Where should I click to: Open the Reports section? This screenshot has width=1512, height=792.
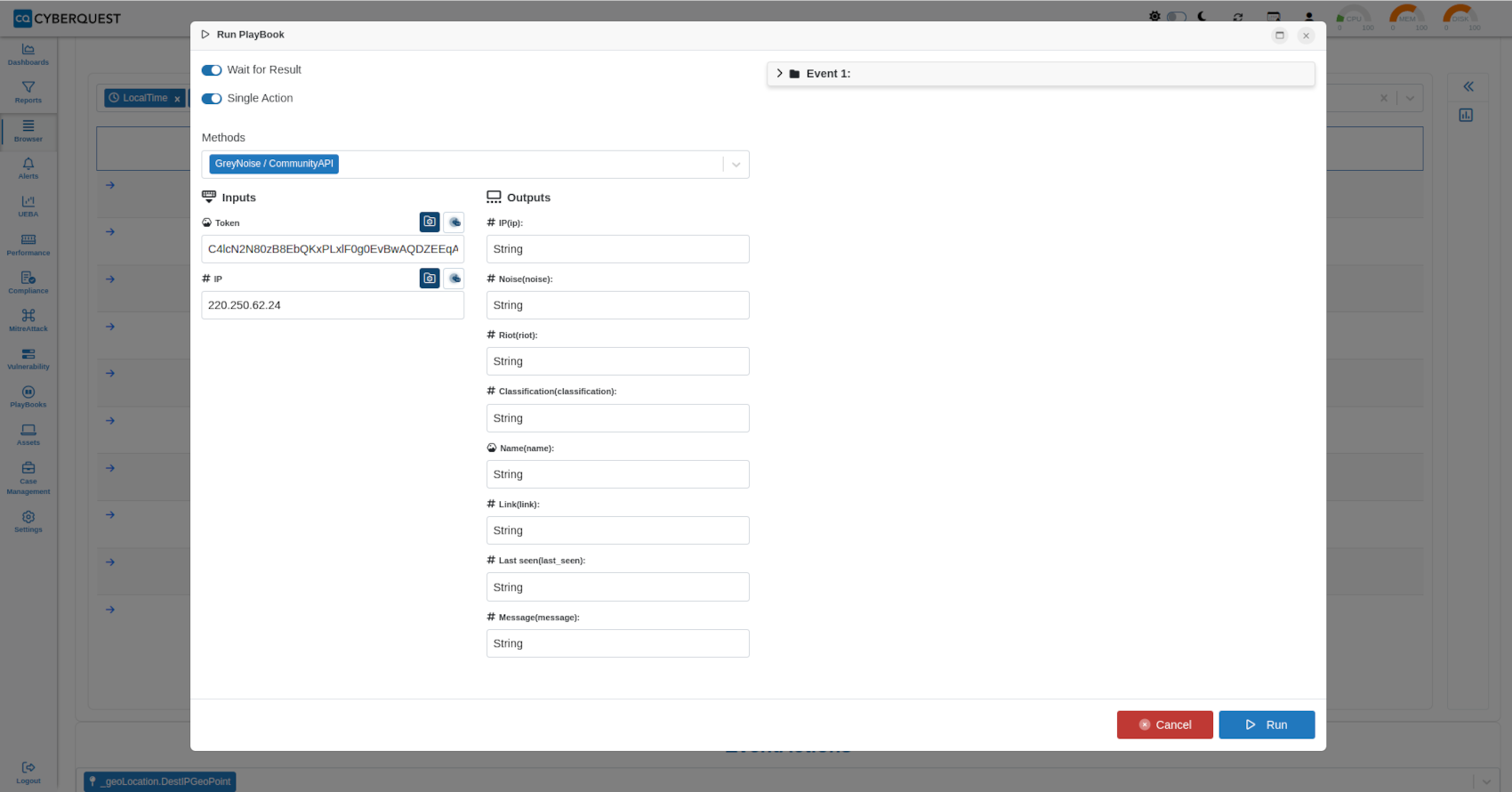[x=28, y=93]
